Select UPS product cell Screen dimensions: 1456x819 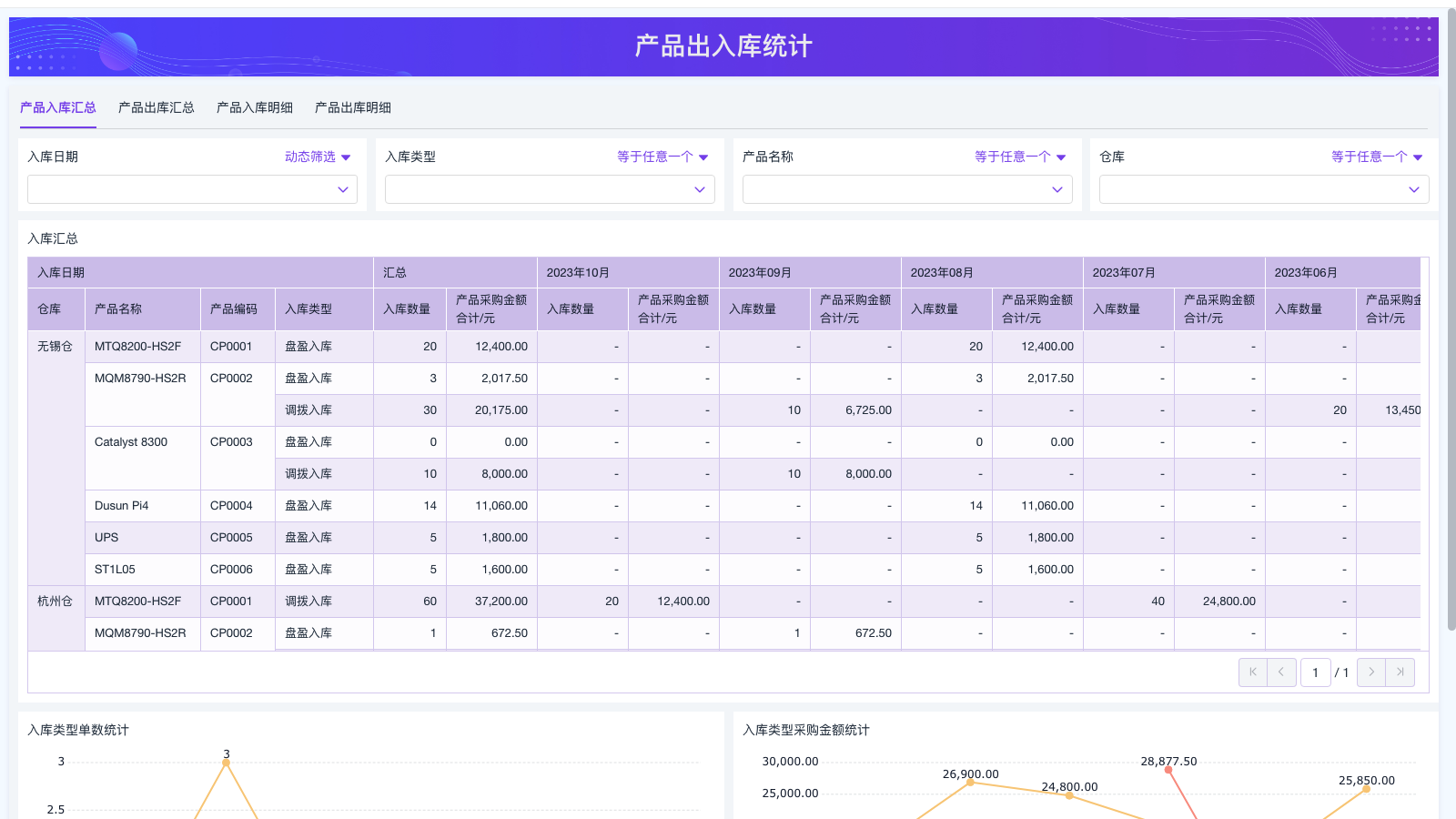click(x=143, y=538)
